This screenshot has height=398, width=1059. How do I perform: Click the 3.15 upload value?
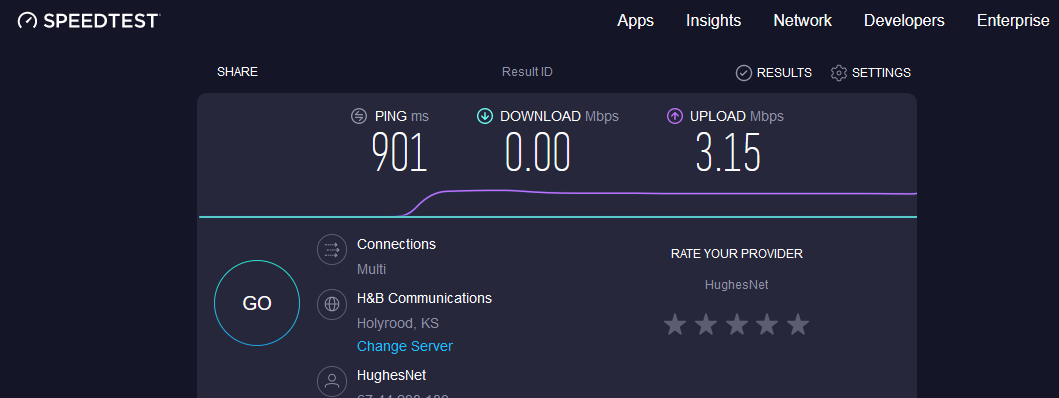(x=728, y=152)
